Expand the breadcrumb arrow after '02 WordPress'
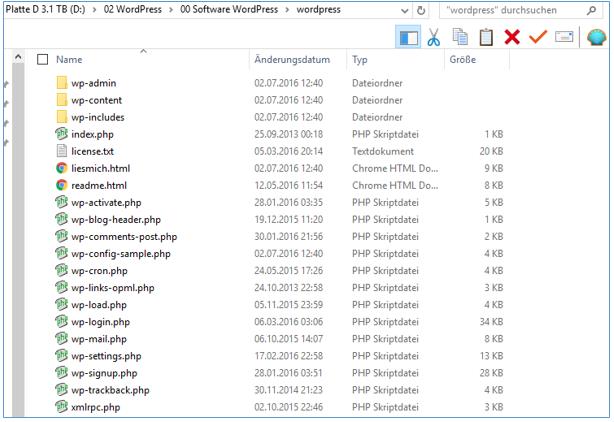 coord(171,9)
